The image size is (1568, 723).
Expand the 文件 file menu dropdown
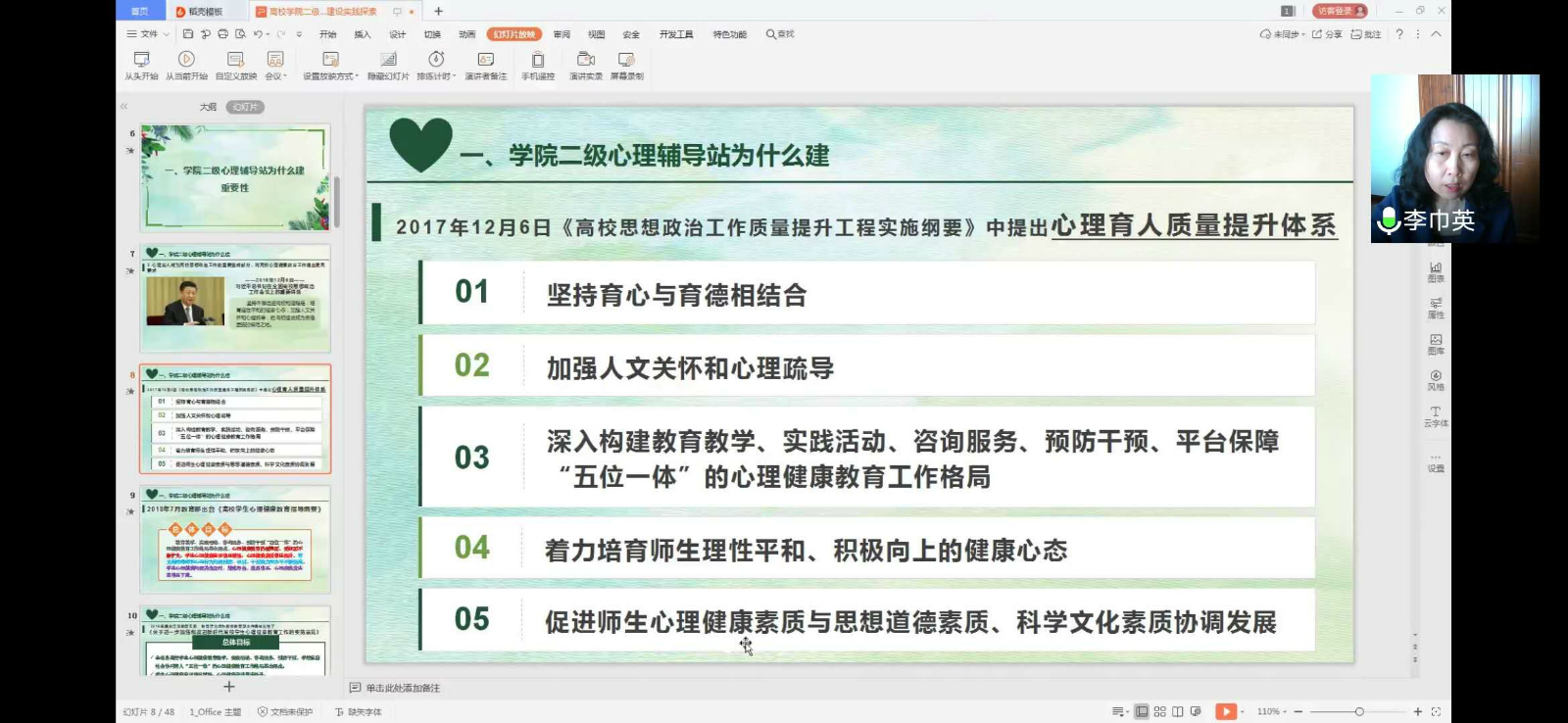coord(149,34)
